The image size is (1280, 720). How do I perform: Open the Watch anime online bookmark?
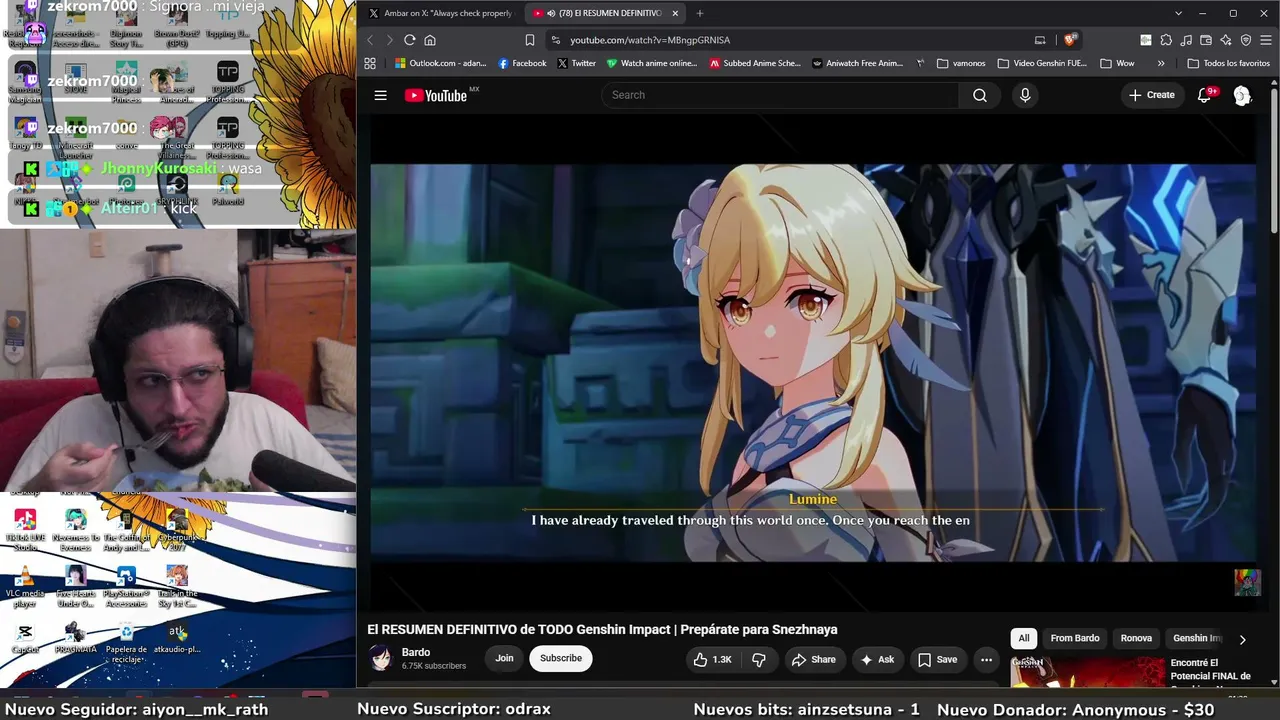(x=652, y=63)
